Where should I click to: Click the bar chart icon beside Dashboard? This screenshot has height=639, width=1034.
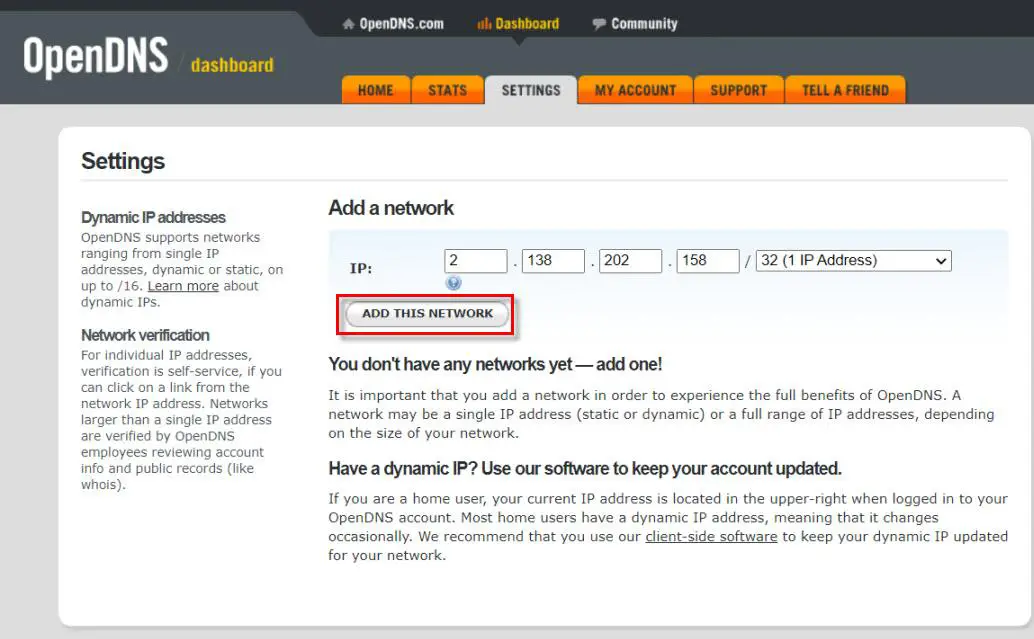484,24
